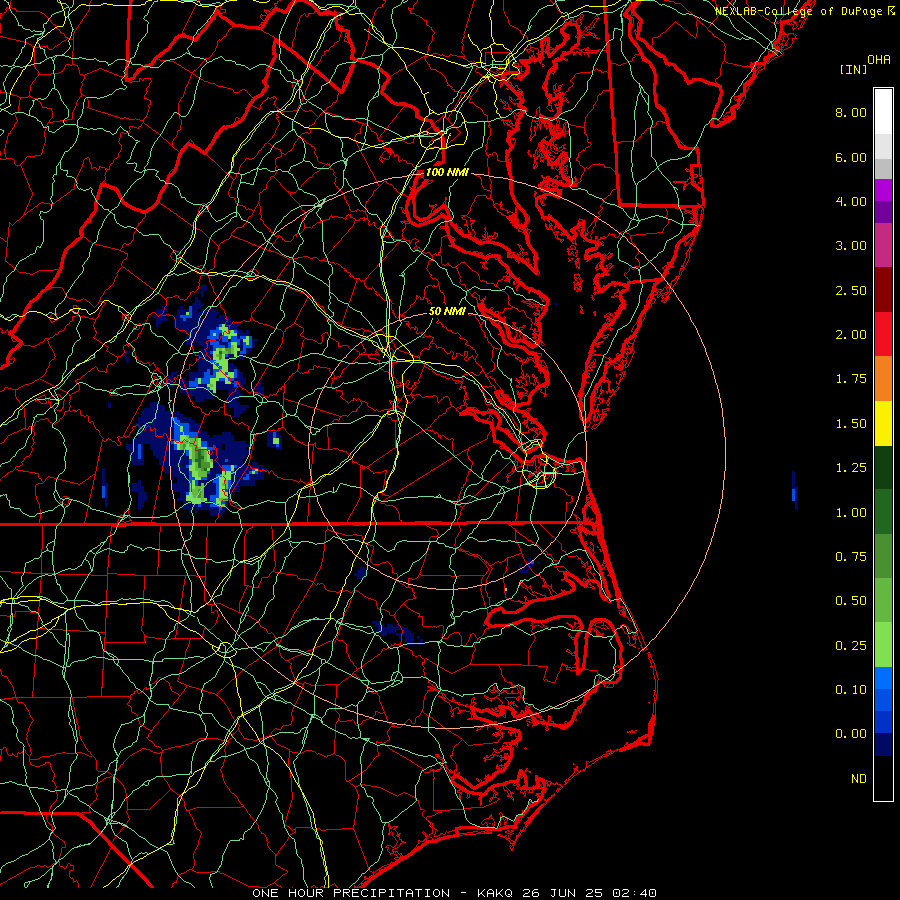Select the 1.75 legend value
The height and width of the screenshot is (900, 900).
pos(851,379)
